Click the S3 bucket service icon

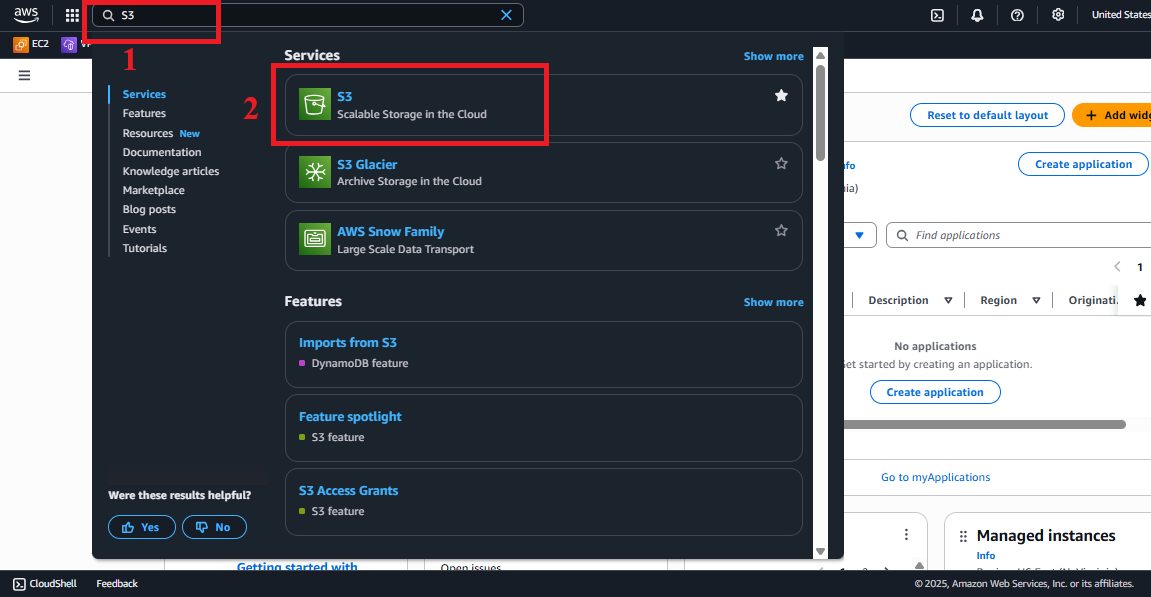pos(315,104)
